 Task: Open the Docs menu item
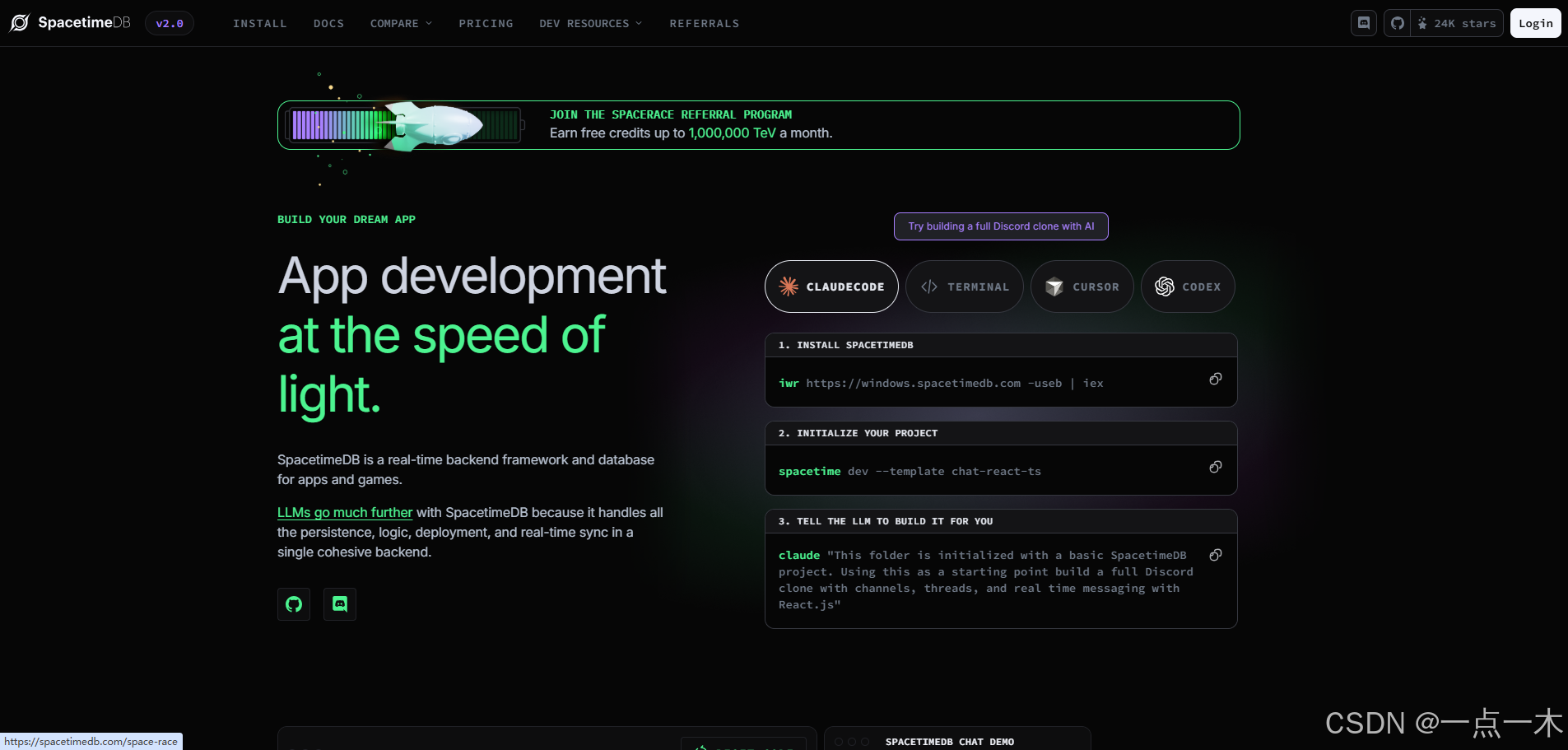[328, 23]
